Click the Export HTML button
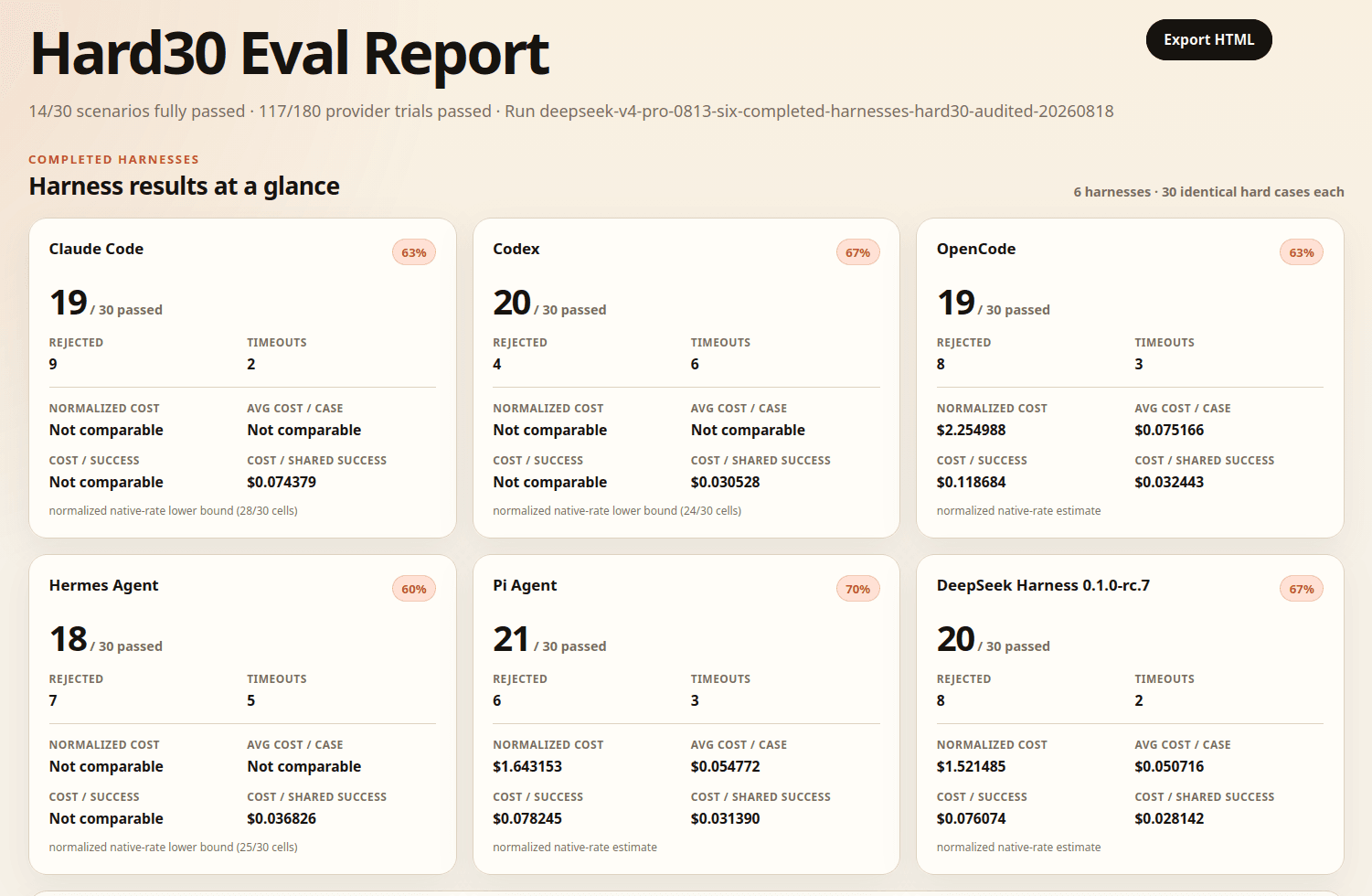This screenshot has height=896, width=1372. pyautogui.click(x=1208, y=39)
